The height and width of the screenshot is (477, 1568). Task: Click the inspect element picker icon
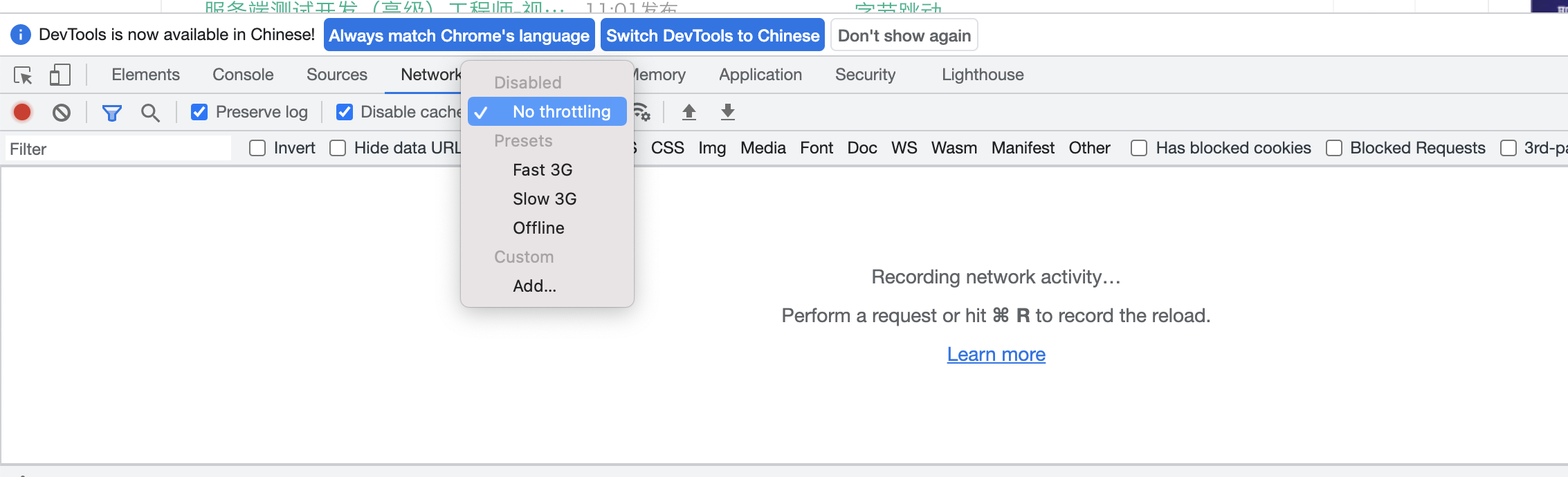pos(23,75)
